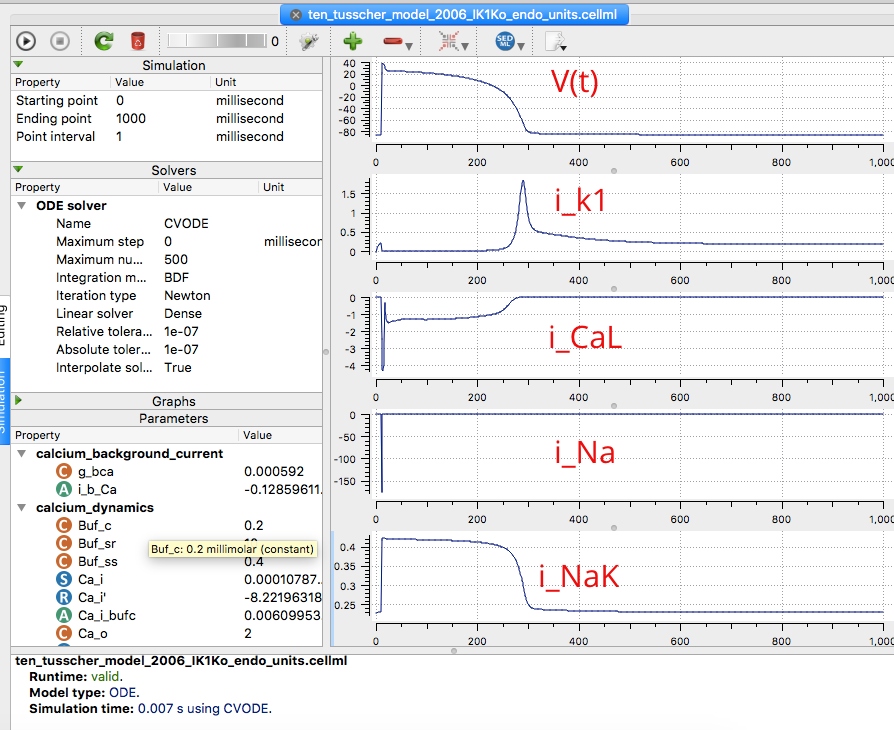Select the Ending point value 1000

[x=131, y=119]
